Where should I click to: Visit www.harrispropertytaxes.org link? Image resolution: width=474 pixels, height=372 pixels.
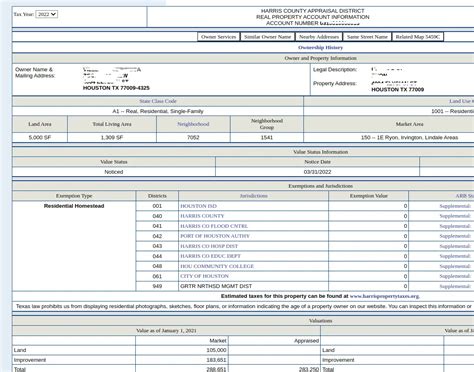385,296
